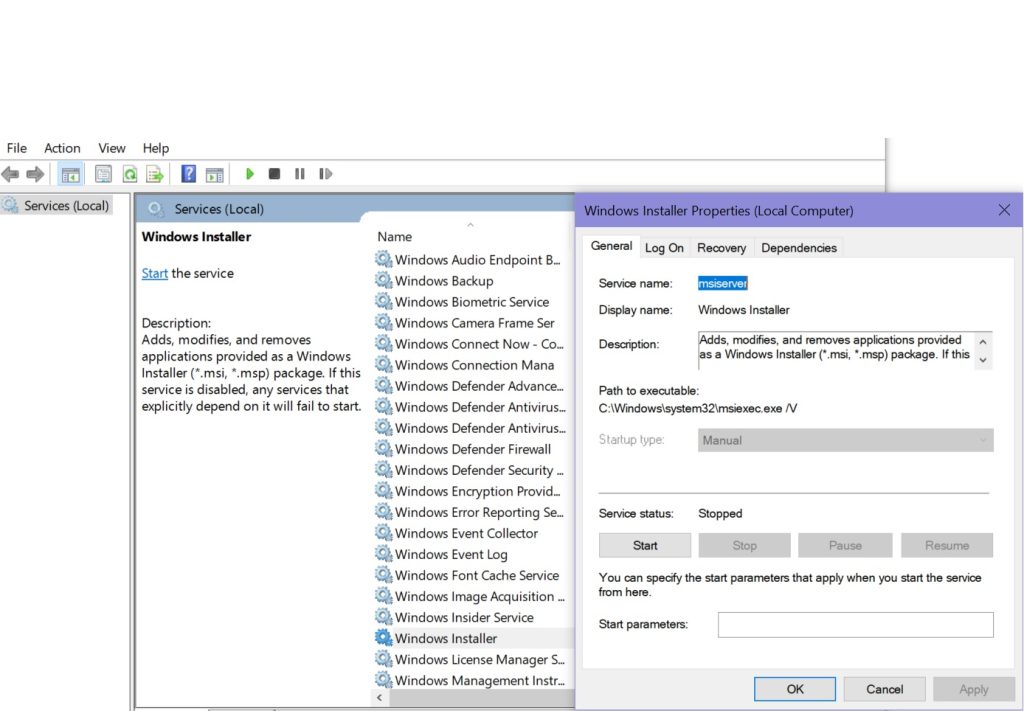This screenshot has height=711, width=1024.
Task: Click the Stop Service square icon
Action: [274, 174]
